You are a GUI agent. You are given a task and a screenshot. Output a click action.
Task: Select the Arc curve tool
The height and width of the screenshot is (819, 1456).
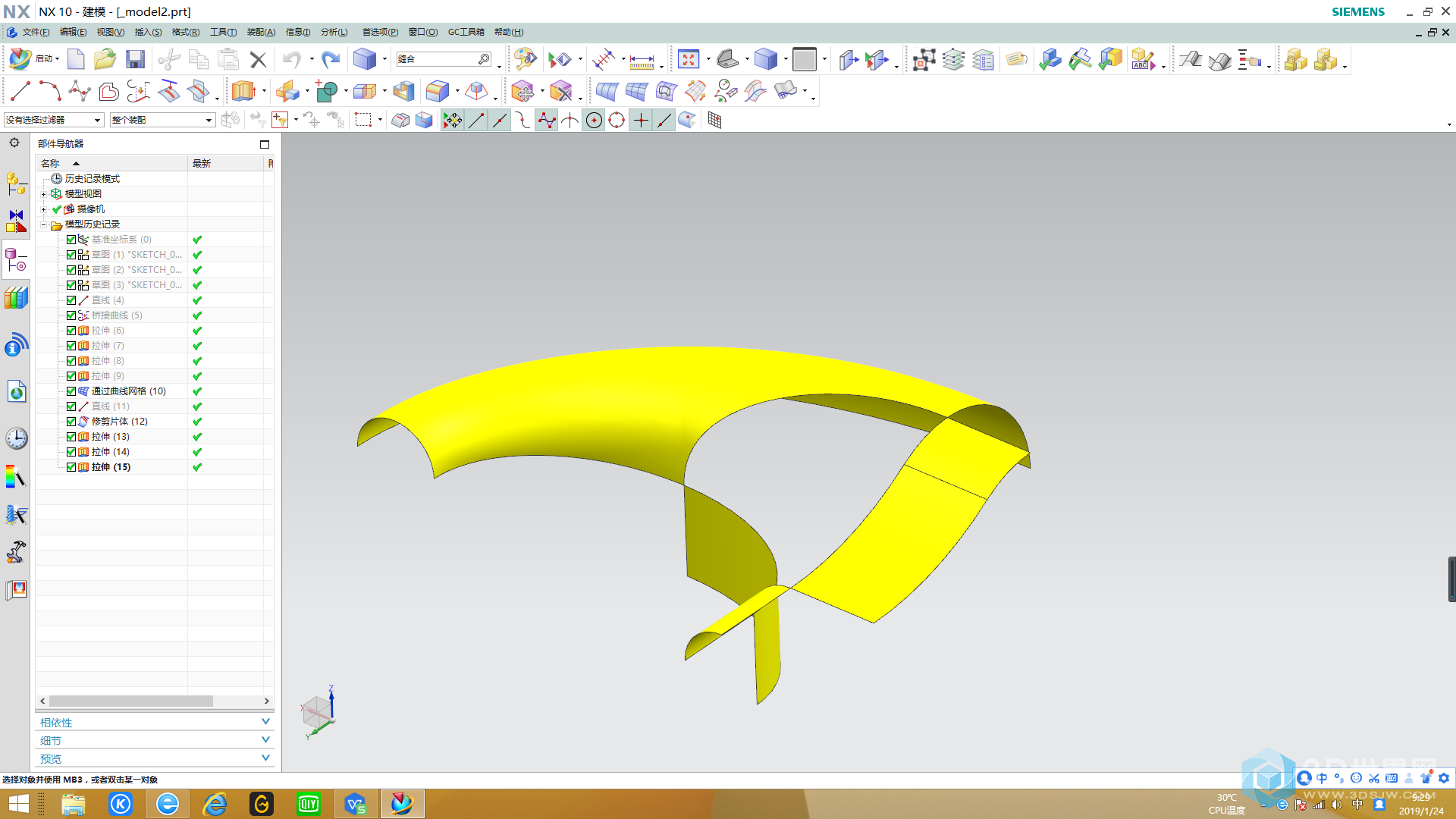[49, 92]
